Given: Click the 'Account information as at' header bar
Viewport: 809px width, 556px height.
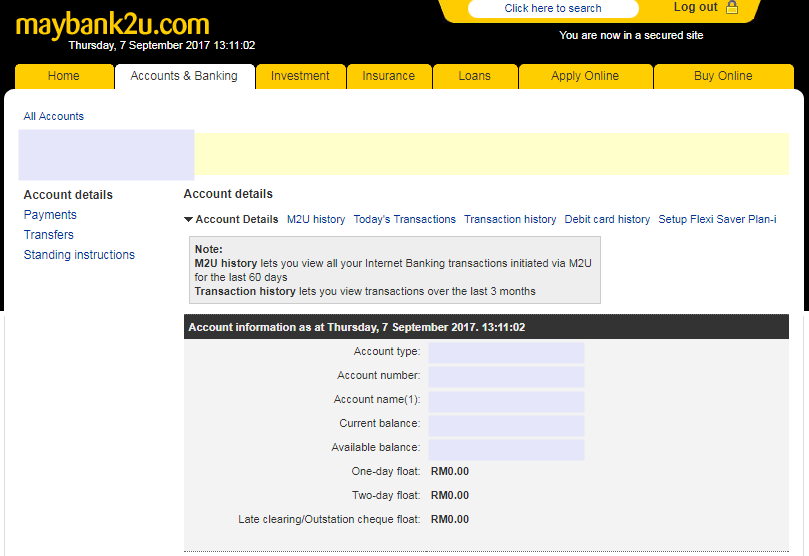Looking at the screenshot, I should tap(486, 327).
